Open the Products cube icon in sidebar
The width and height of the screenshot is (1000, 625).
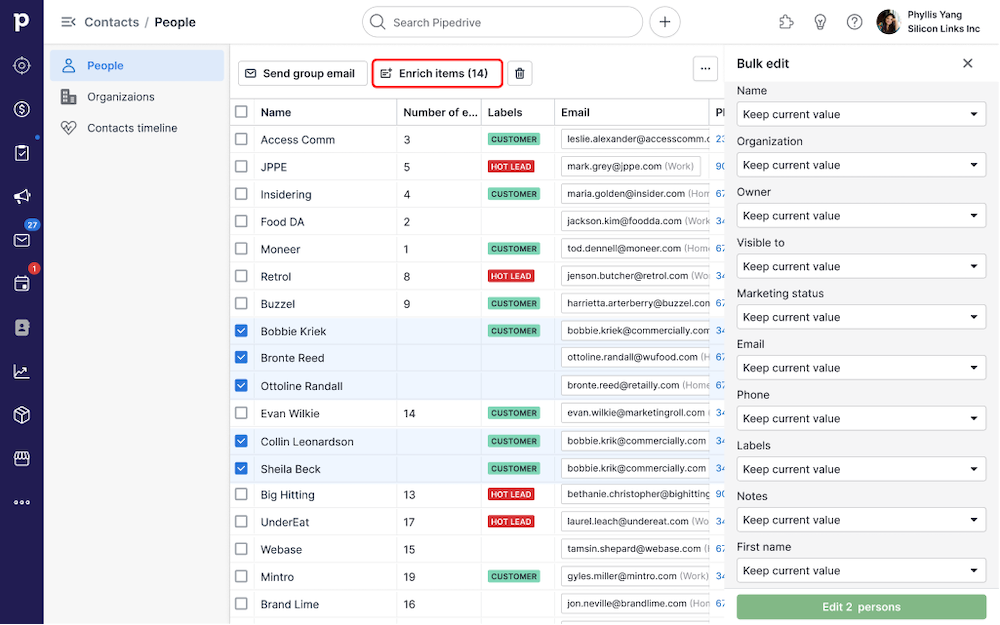(21, 414)
